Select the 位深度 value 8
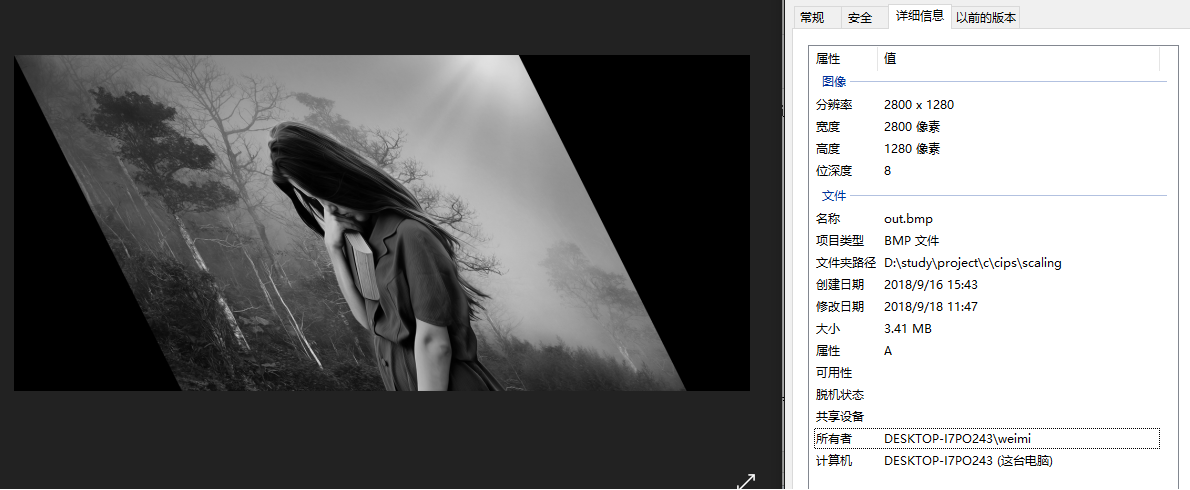Viewport: 1190px width, 490px height. pos(888,171)
